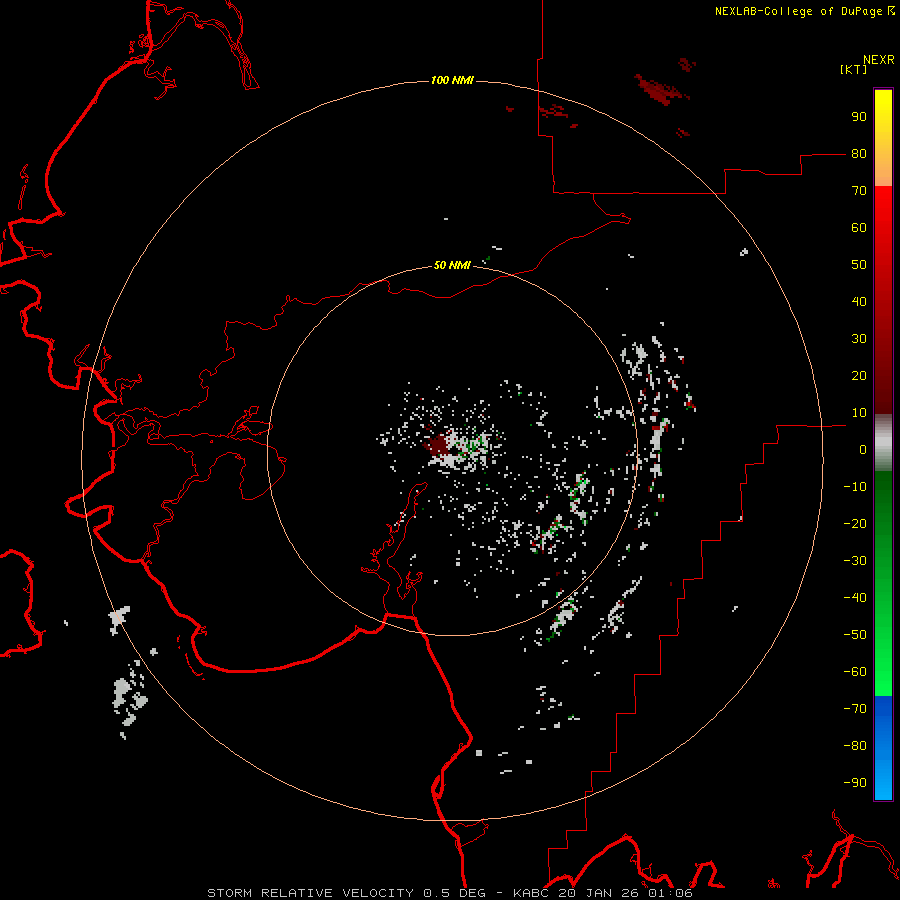The height and width of the screenshot is (900, 900).
Task: Click the 100 NMI range ring label
Action: pos(452,80)
